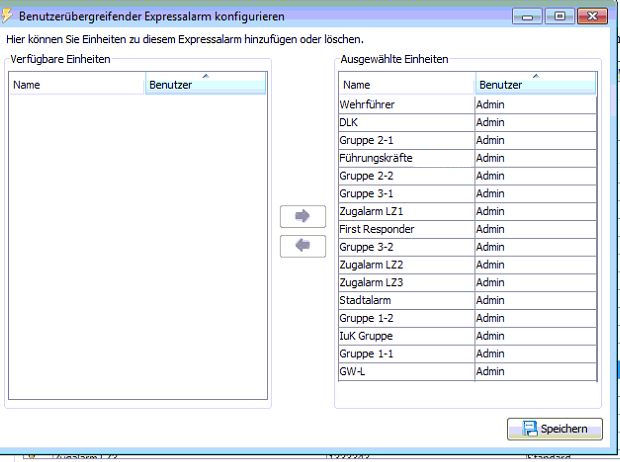Image resolution: width=620 pixels, height=462 pixels.
Task: Click Name header in Ausgewählte Einheiten
Action: click(408, 87)
